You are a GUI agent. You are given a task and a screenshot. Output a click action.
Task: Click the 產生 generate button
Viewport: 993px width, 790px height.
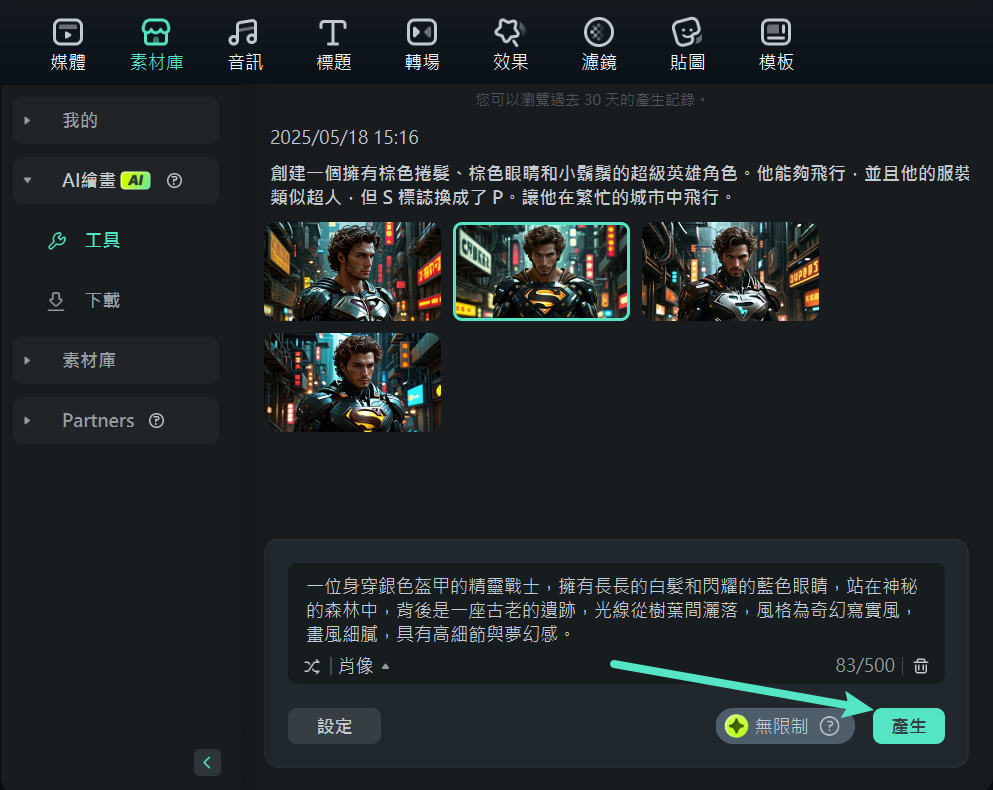pos(909,726)
